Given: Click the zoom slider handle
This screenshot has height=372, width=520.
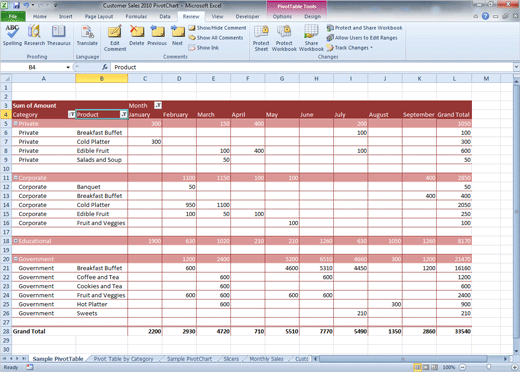Looking at the screenshot, I should 489,367.
